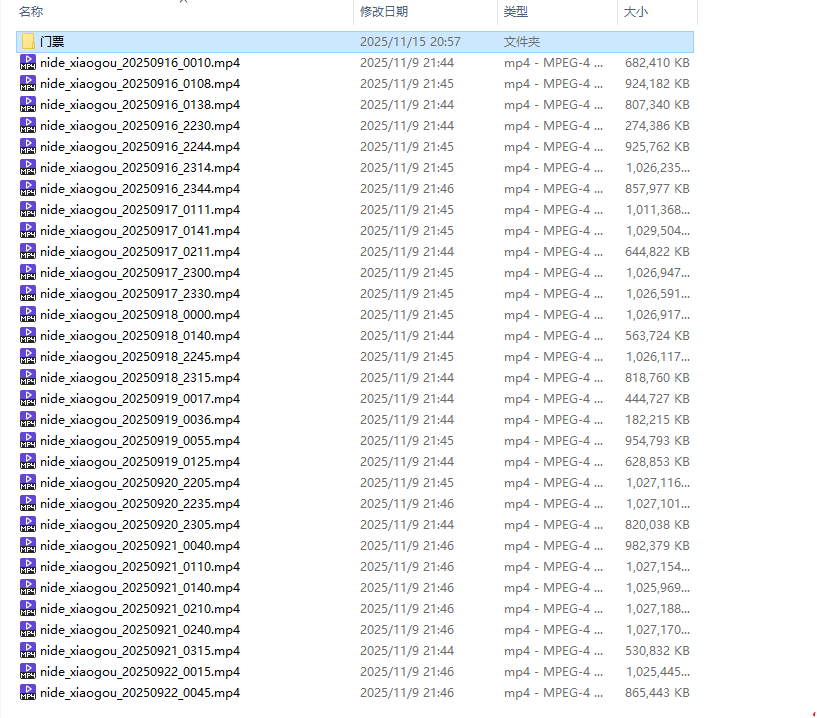Click MP4 icon of nide_xiaogou_20250918_0000.mp4
Image resolution: width=817 pixels, height=718 pixels.
point(27,315)
